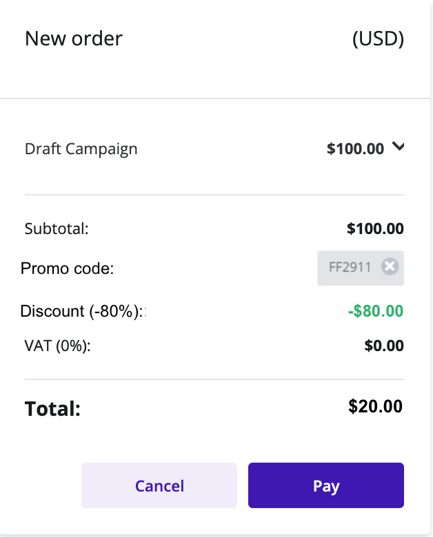This screenshot has height=537, width=433.
Task: Click the (USD) currency label
Action: tap(378, 39)
